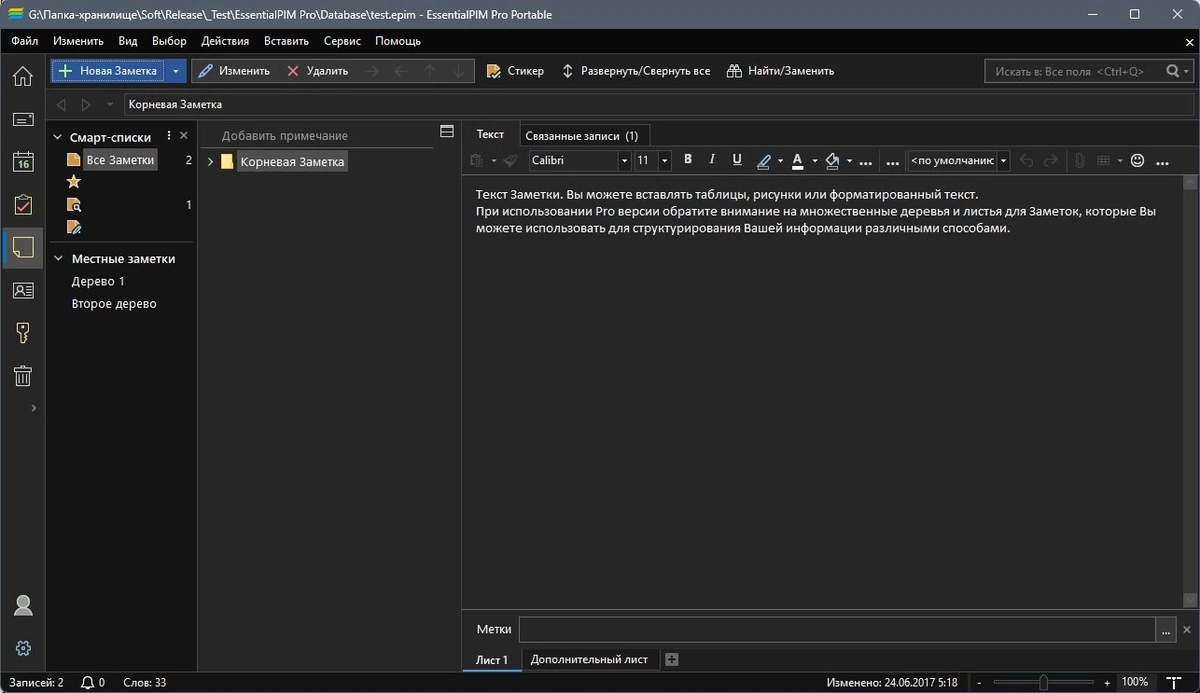
Task: Toggle italic formatting
Action: point(712,160)
